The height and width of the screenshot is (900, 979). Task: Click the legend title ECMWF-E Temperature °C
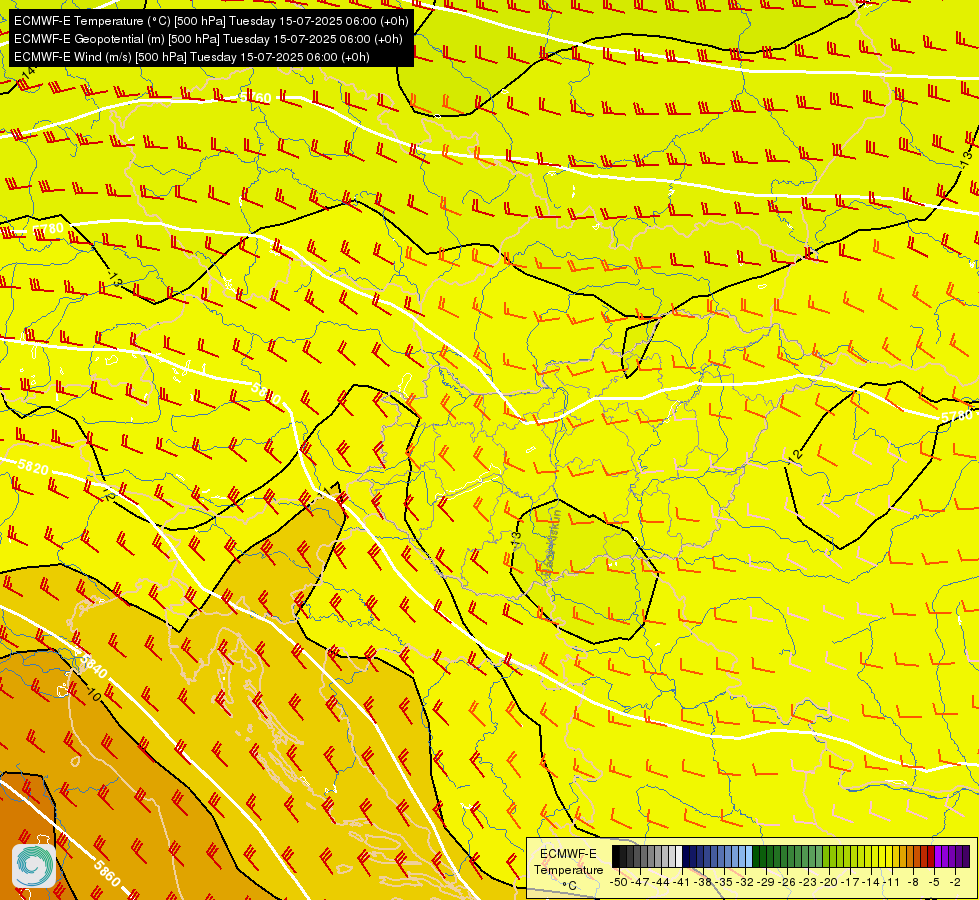click(x=569, y=869)
